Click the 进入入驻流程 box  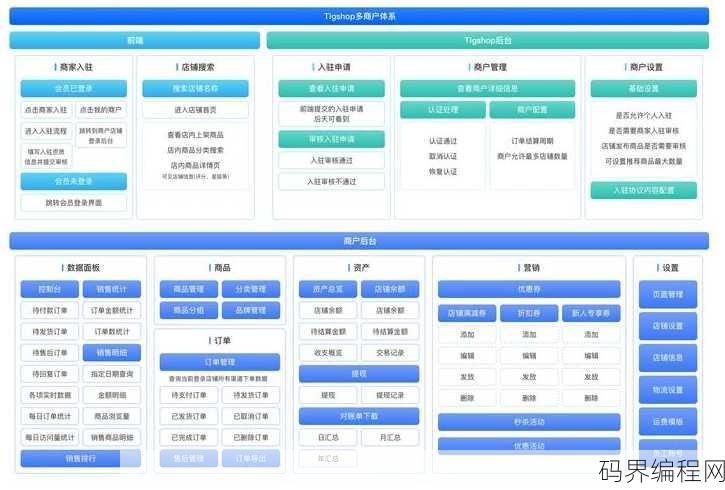pyautogui.click(x=46, y=131)
